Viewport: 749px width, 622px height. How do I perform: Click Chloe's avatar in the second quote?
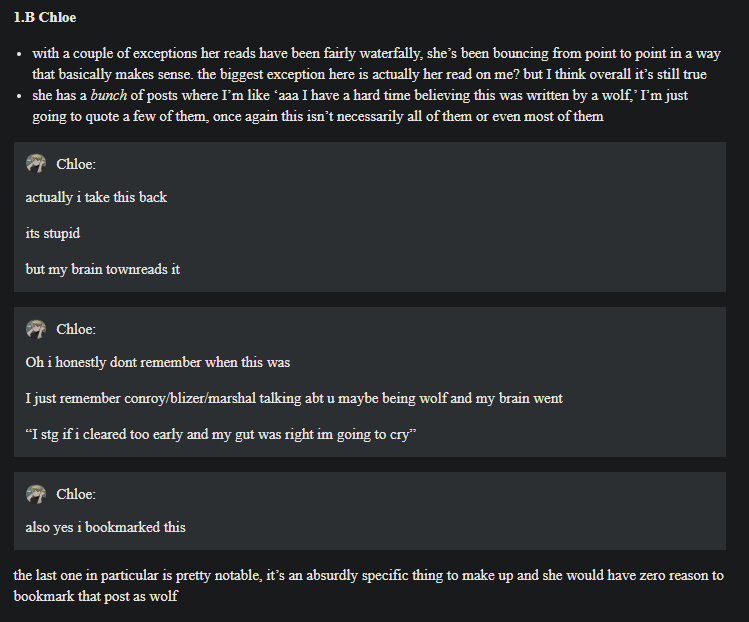(36, 329)
